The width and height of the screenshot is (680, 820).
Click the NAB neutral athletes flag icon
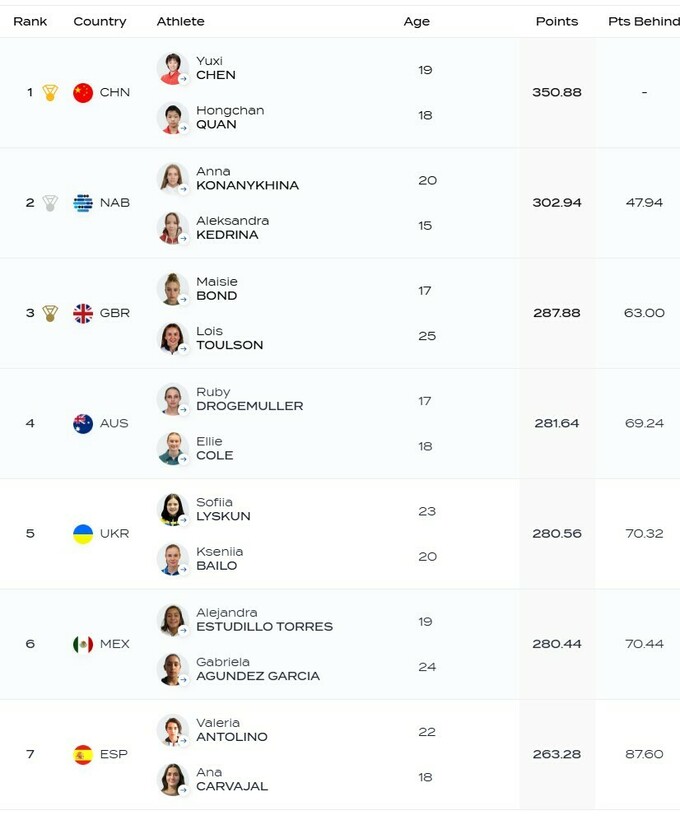[x=83, y=203]
